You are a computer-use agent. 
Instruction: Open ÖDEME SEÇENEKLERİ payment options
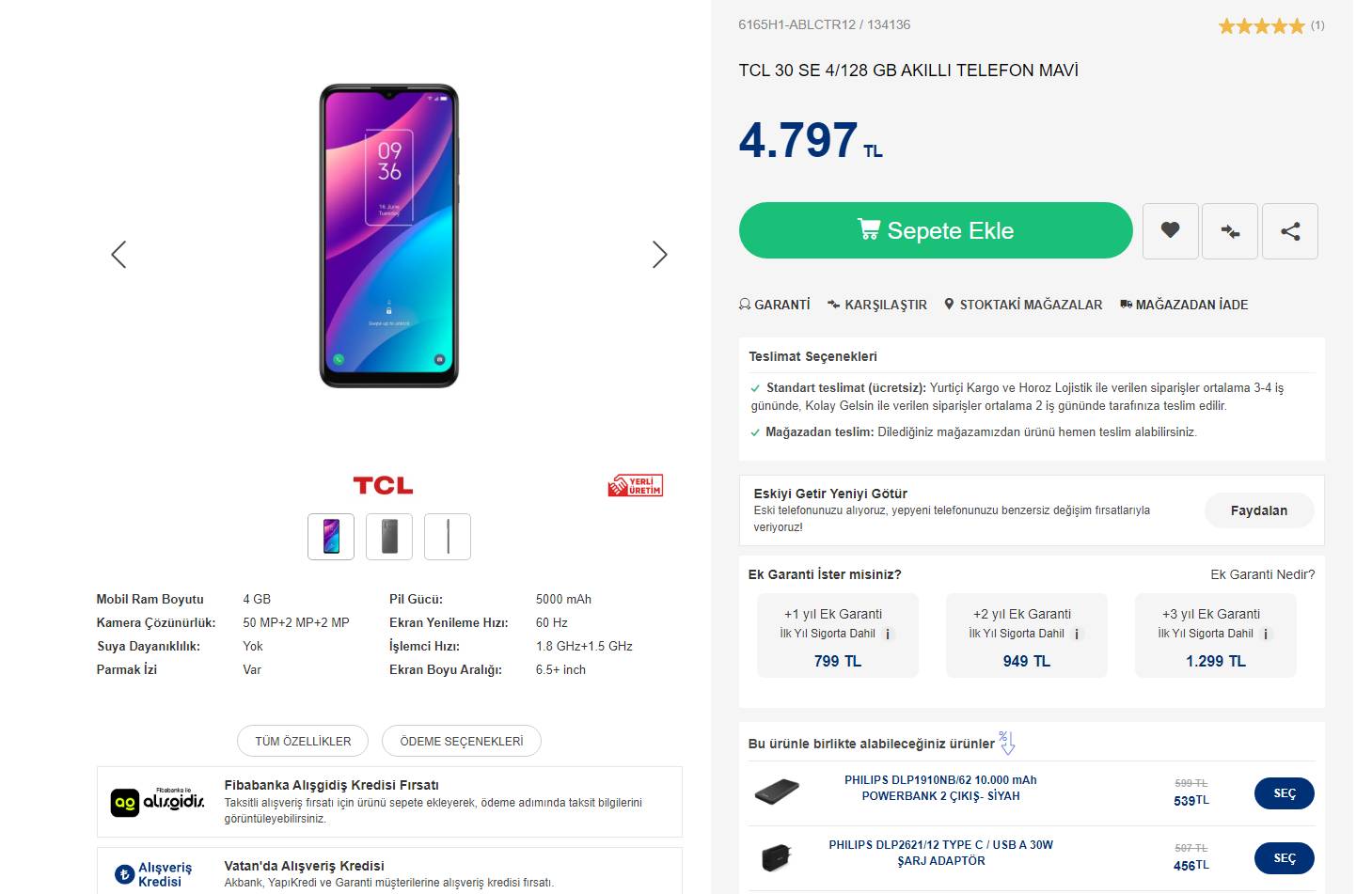coord(461,741)
